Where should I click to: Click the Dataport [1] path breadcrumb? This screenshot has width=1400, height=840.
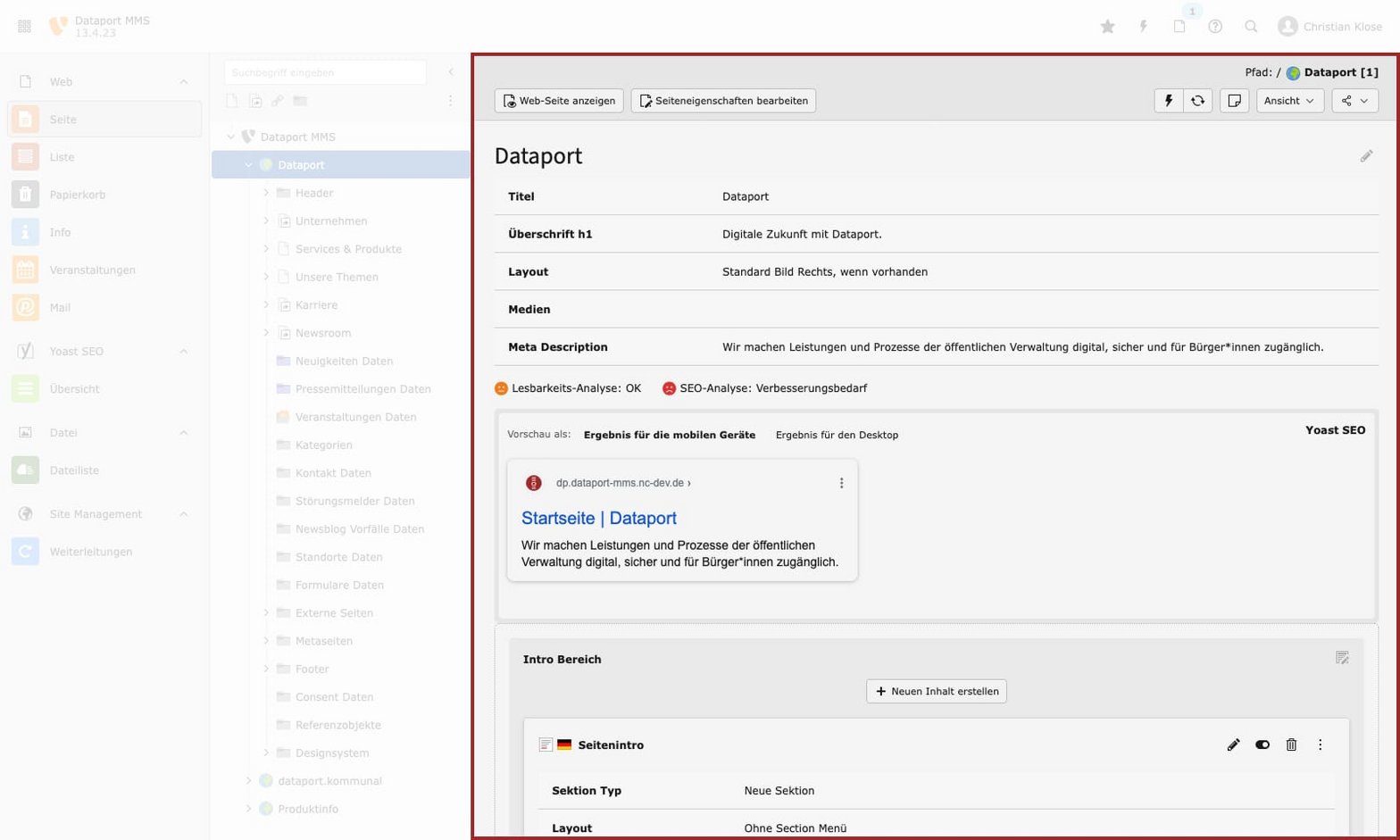coord(1339,72)
